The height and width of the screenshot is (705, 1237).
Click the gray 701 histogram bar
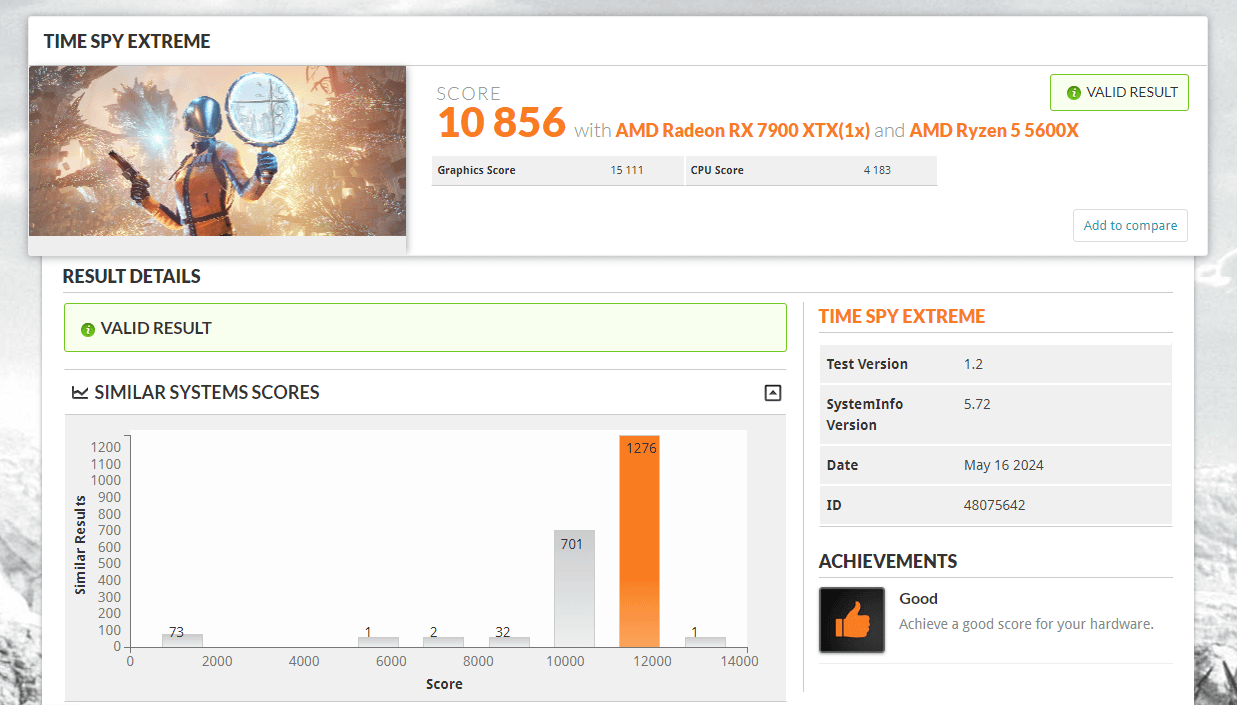coord(574,589)
